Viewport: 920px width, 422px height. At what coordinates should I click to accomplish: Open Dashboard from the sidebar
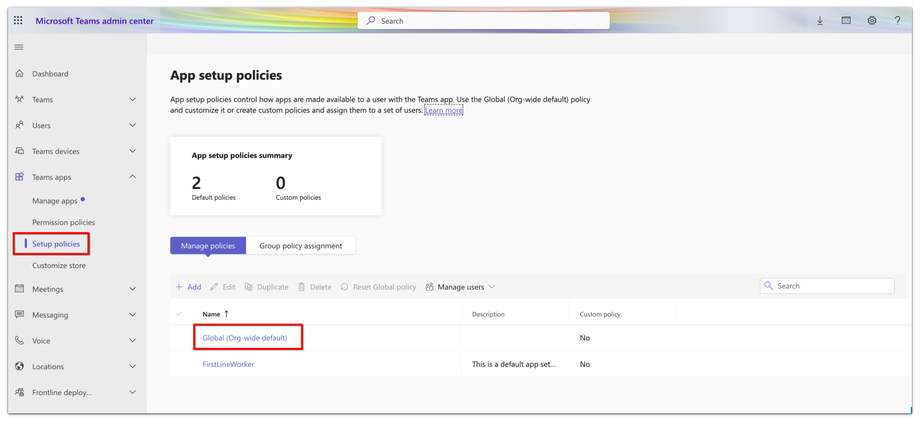[50, 74]
